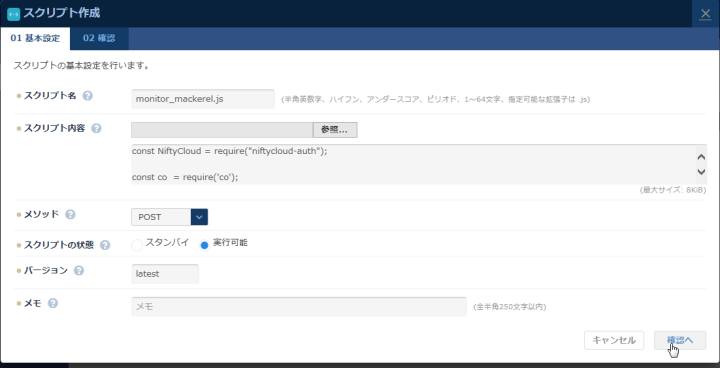Click the 参照... browse button

tap(335, 130)
